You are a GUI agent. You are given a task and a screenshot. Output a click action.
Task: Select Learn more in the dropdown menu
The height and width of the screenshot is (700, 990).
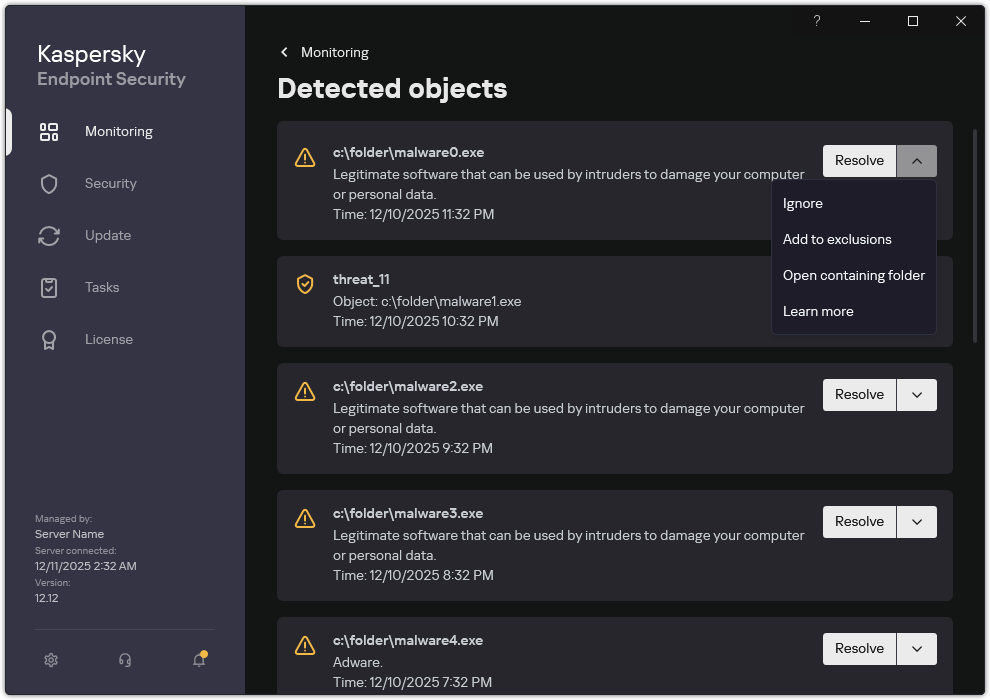[x=818, y=311]
